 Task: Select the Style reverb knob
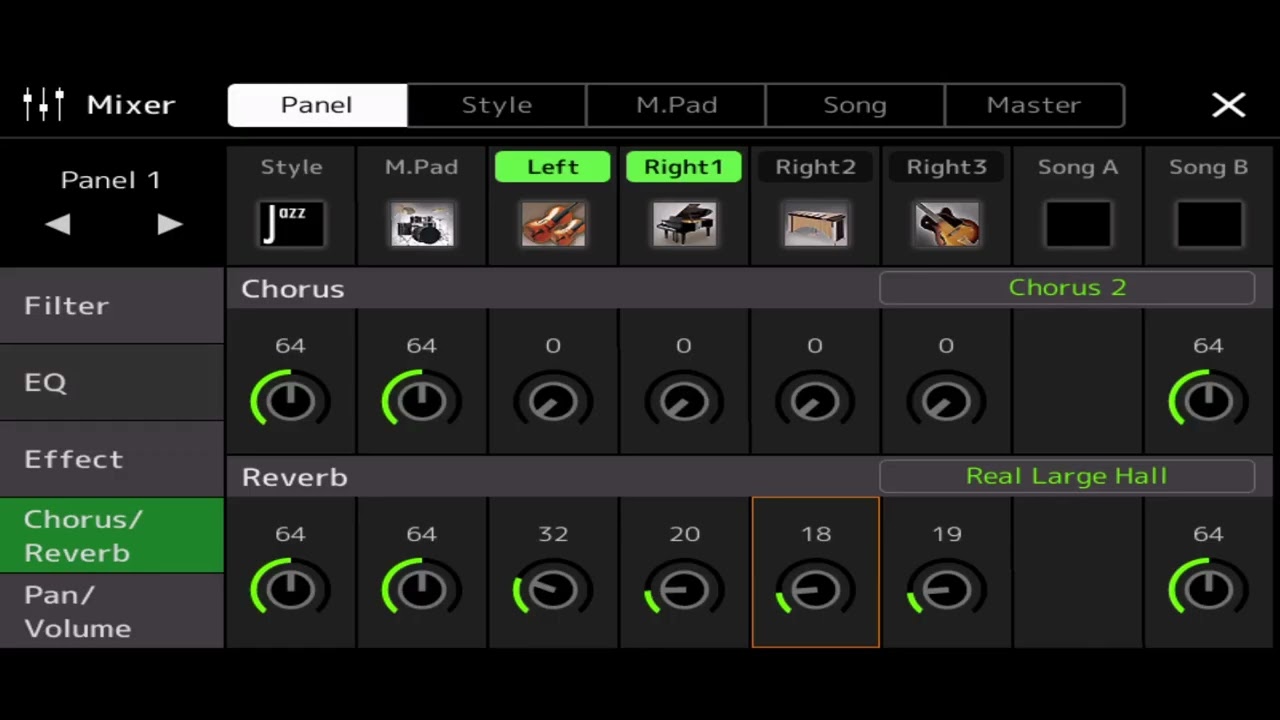pyautogui.click(x=291, y=589)
